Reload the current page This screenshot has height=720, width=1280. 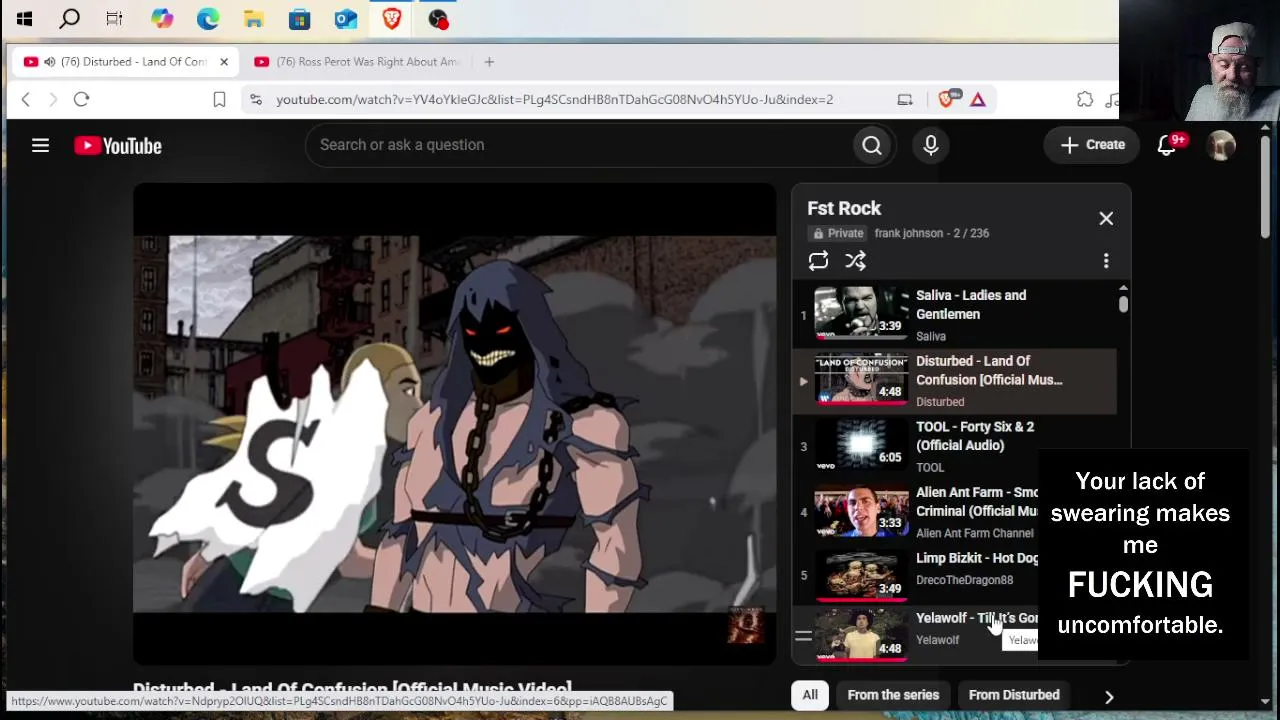tap(81, 99)
